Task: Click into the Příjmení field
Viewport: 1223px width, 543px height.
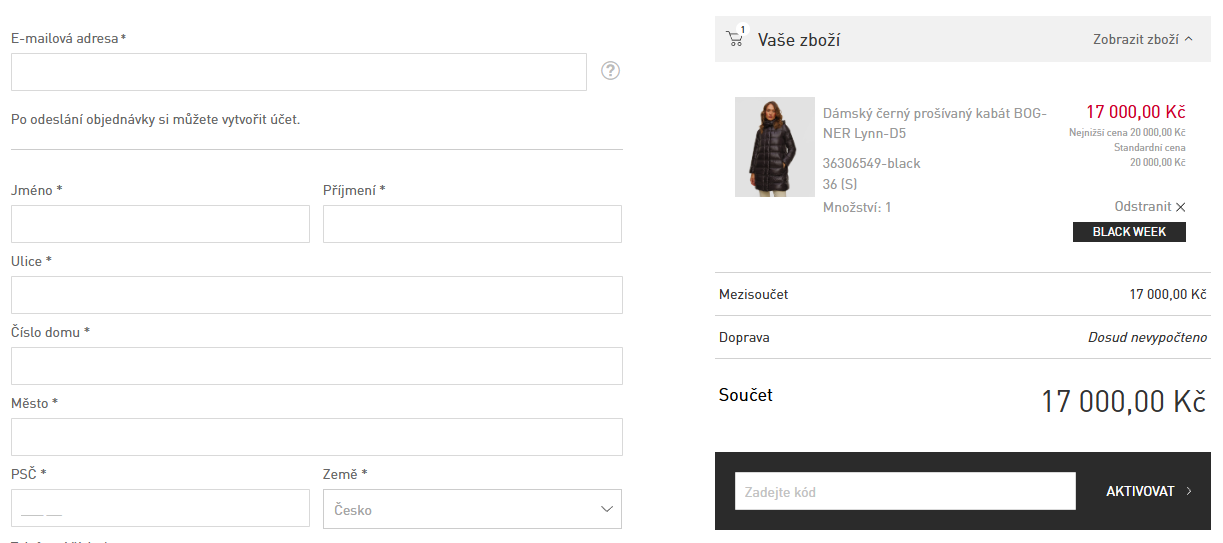Action: 472,224
